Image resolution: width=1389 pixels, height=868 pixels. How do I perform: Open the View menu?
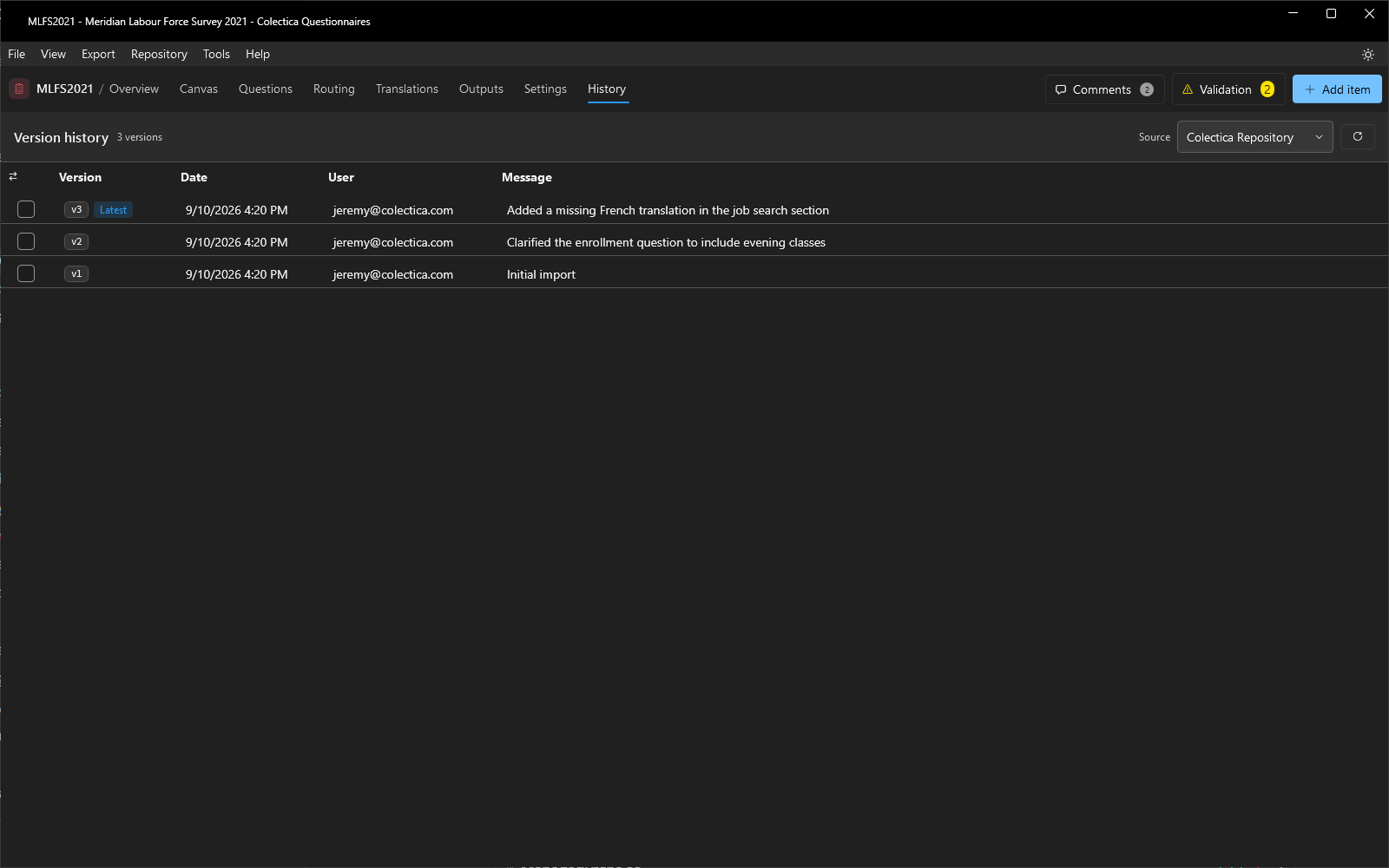pyautogui.click(x=53, y=54)
